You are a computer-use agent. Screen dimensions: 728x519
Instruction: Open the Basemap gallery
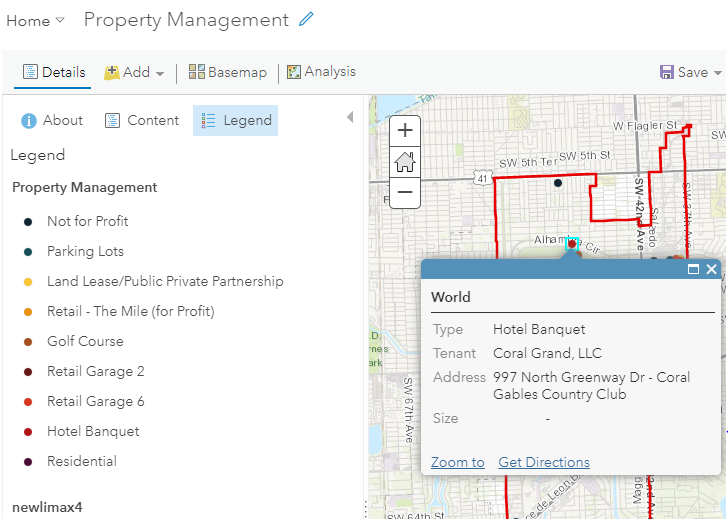pos(228,72)
